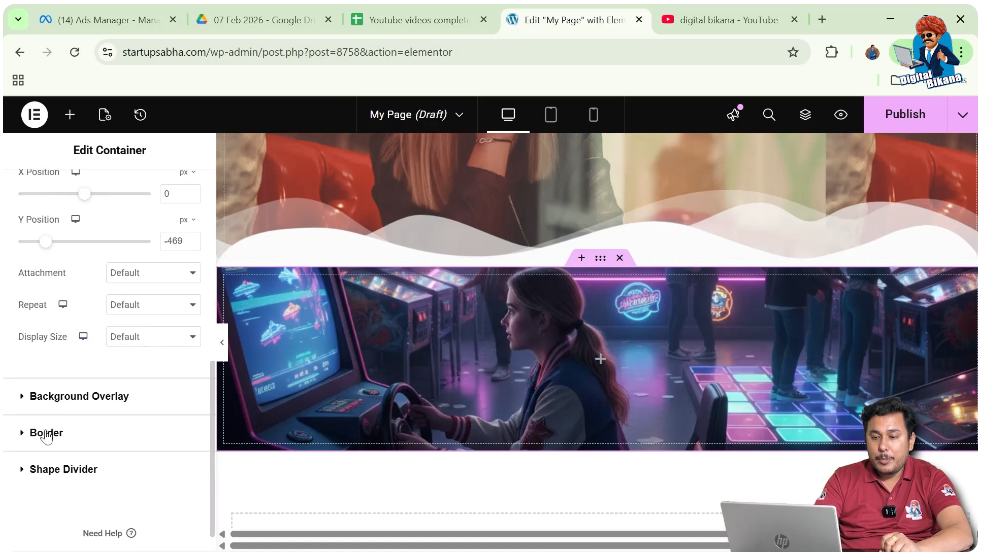Open page settings document icon

105,115
